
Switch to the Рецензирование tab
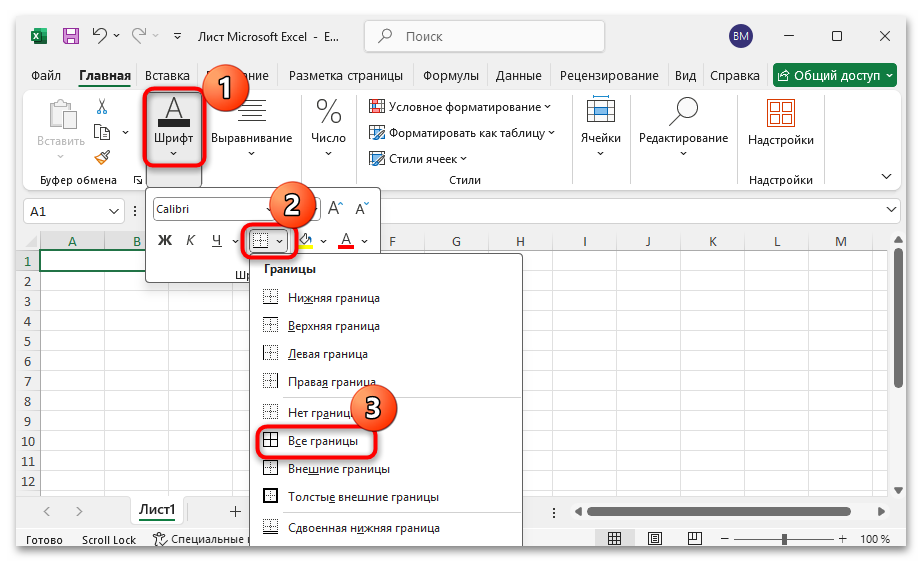[x=609, y=75]
